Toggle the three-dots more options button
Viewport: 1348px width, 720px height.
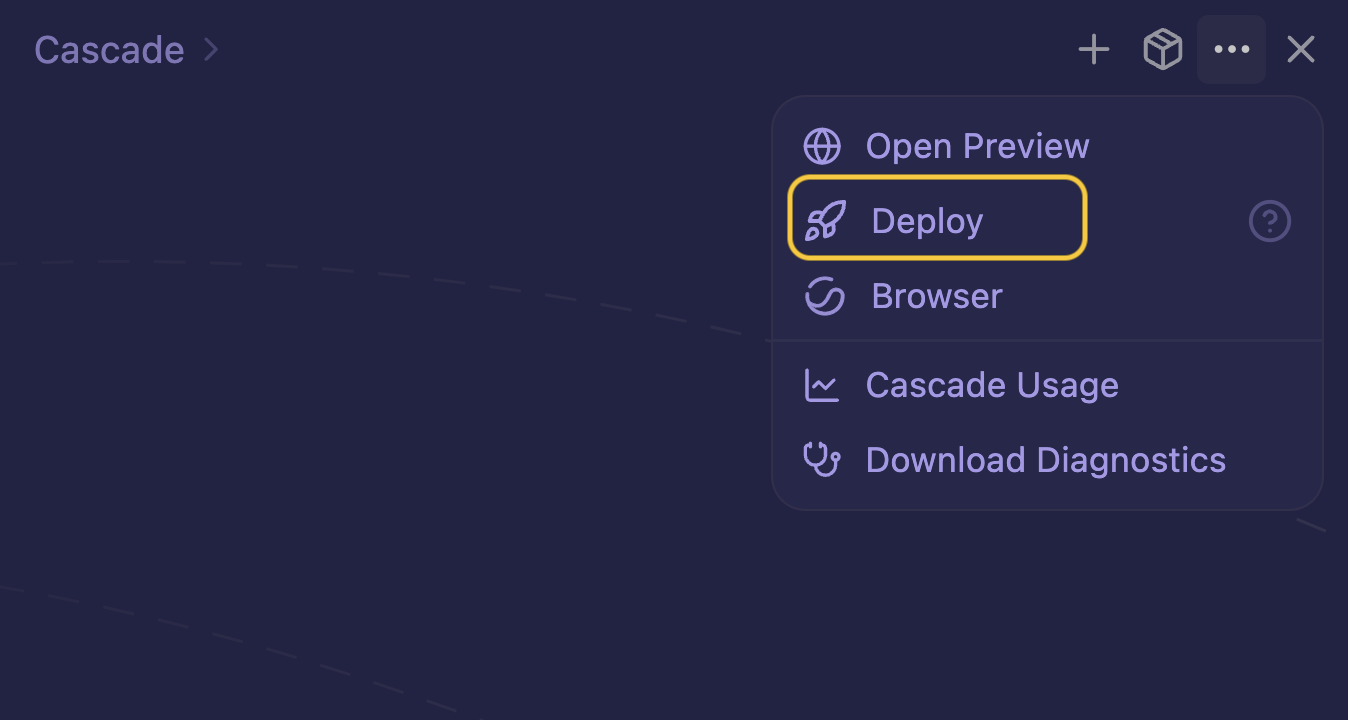1231,50
